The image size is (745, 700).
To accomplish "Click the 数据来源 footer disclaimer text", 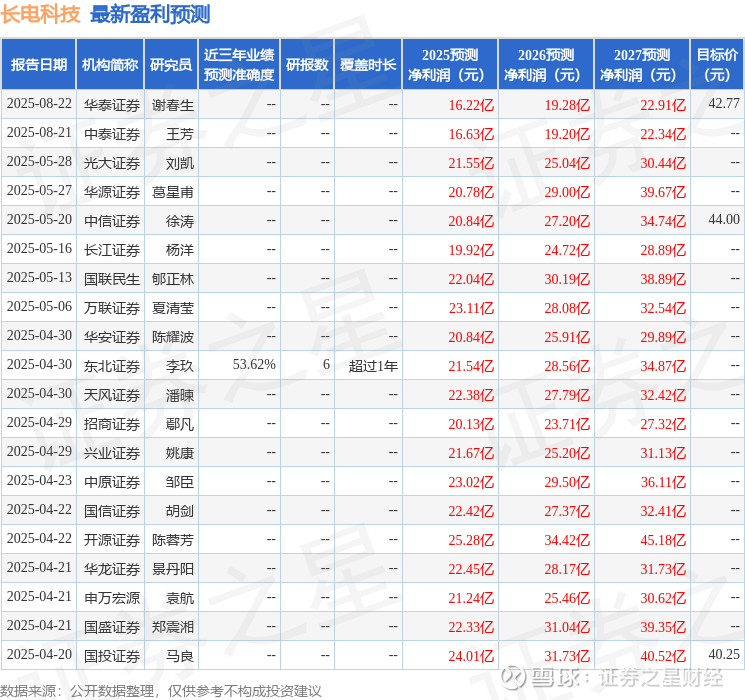I will (x=161, y=691).
